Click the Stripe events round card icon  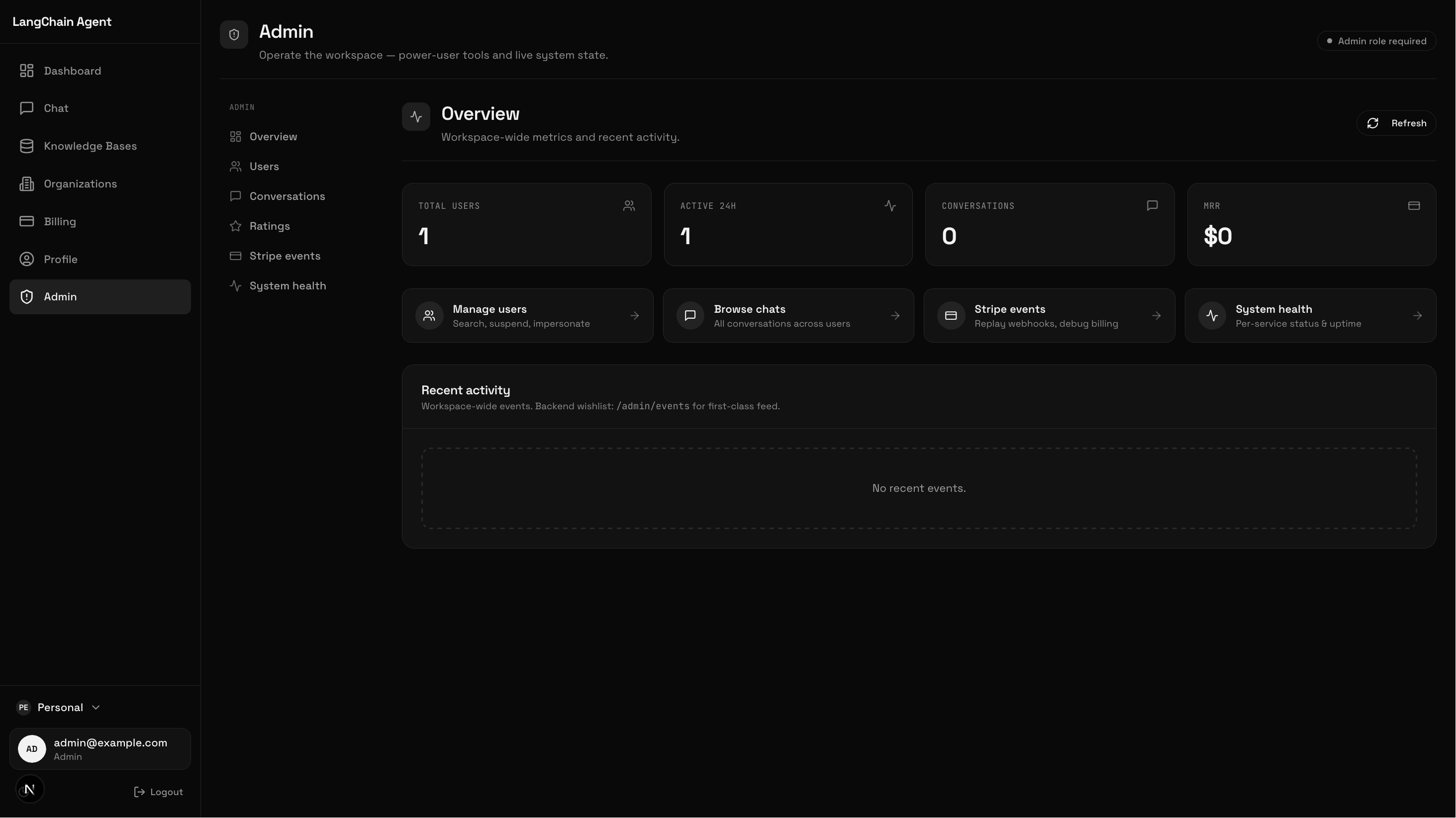(951, 316)
